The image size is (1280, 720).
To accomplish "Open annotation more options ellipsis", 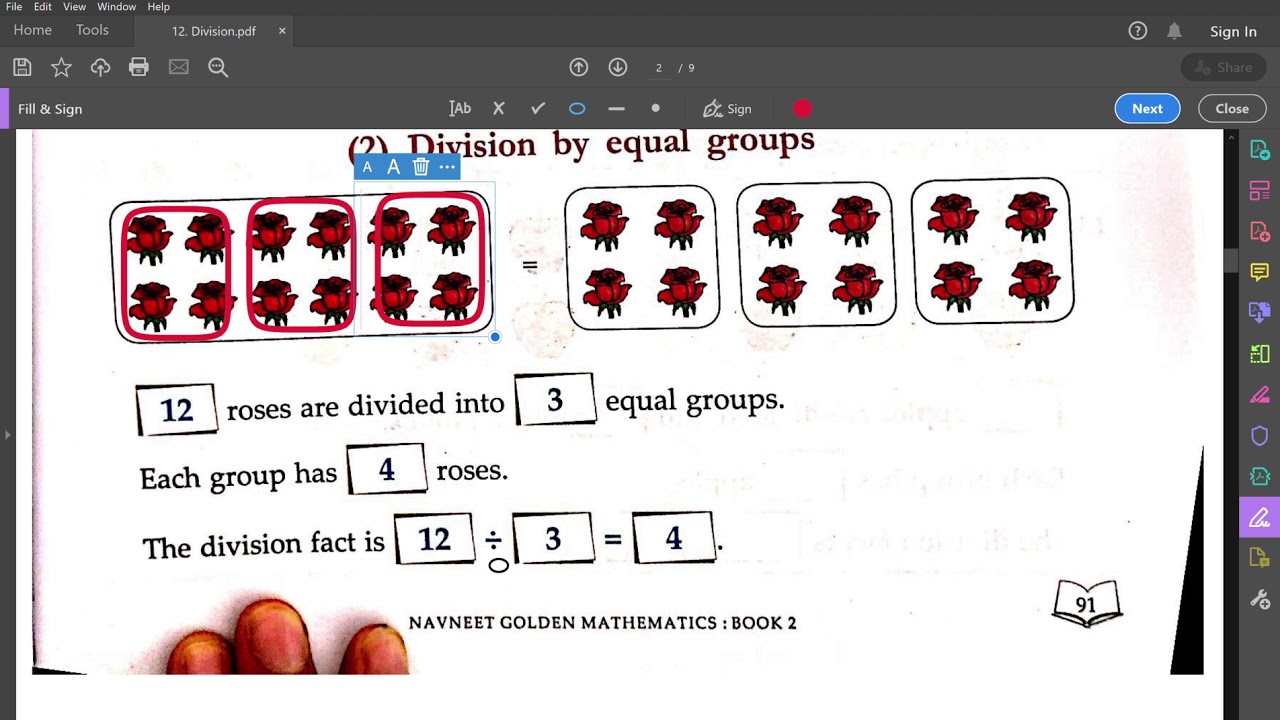I will coord(447,167).
